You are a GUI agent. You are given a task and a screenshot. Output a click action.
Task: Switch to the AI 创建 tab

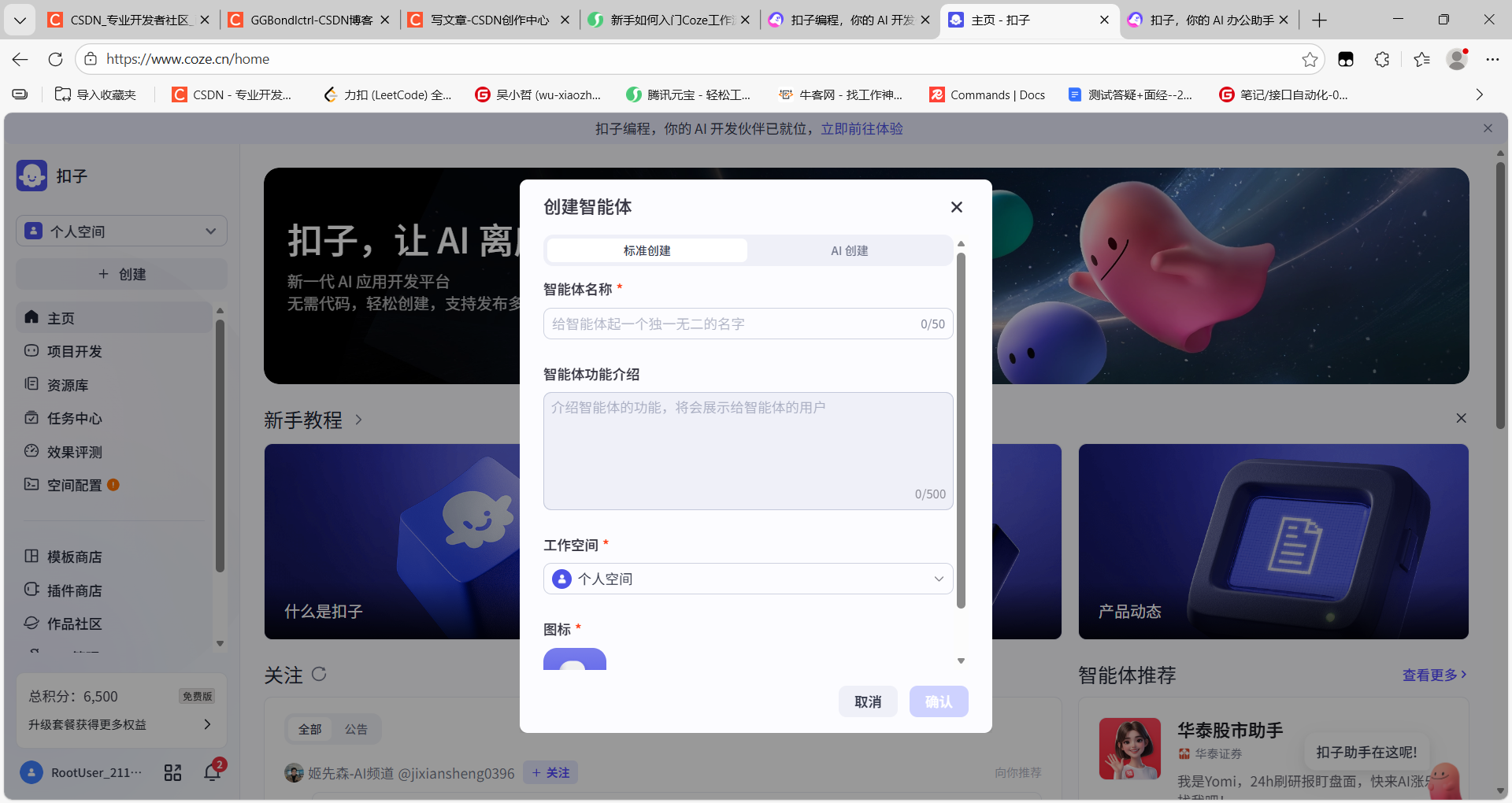pos(849,250)
